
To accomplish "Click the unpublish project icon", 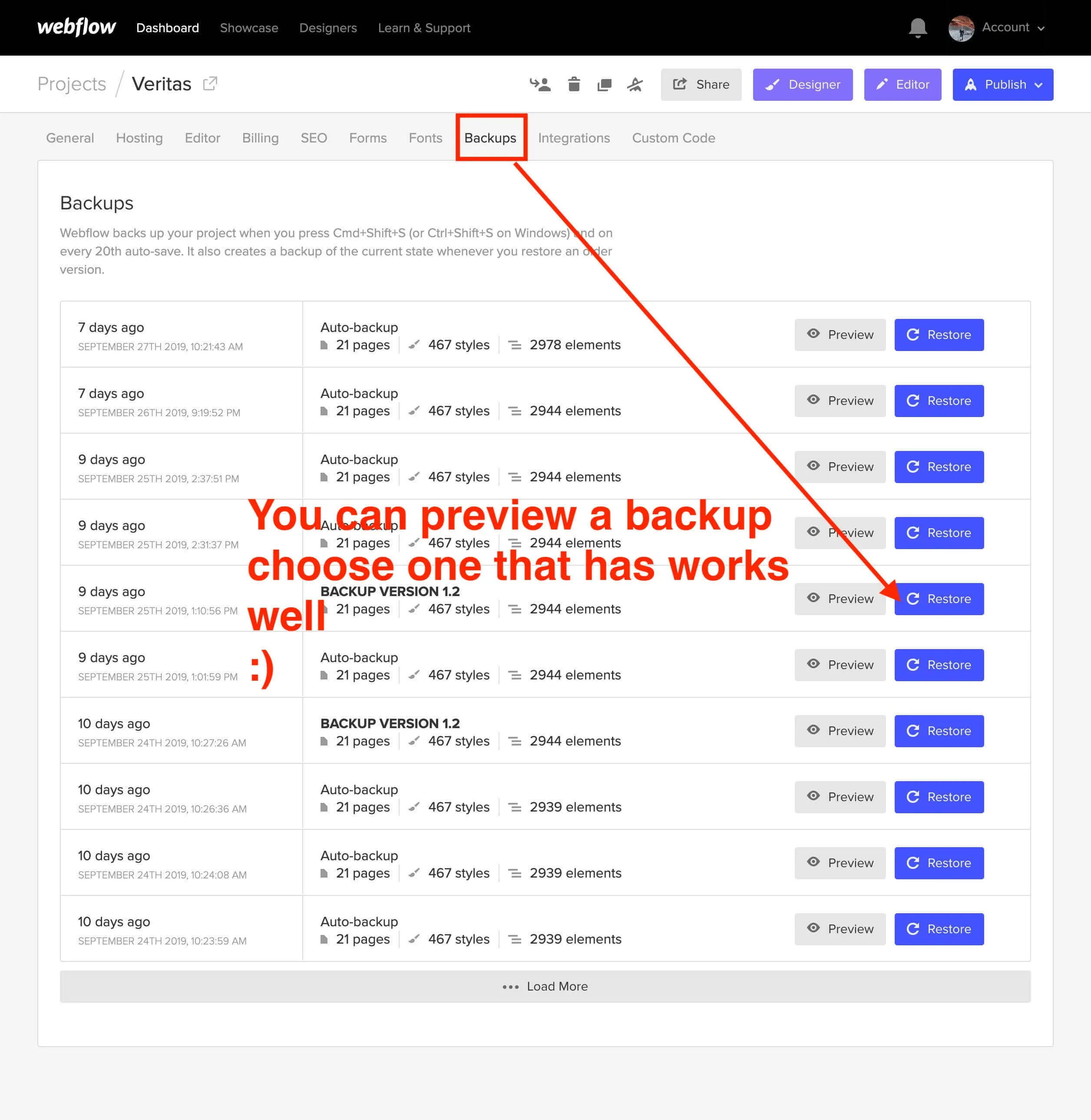I will click(635, 85).
